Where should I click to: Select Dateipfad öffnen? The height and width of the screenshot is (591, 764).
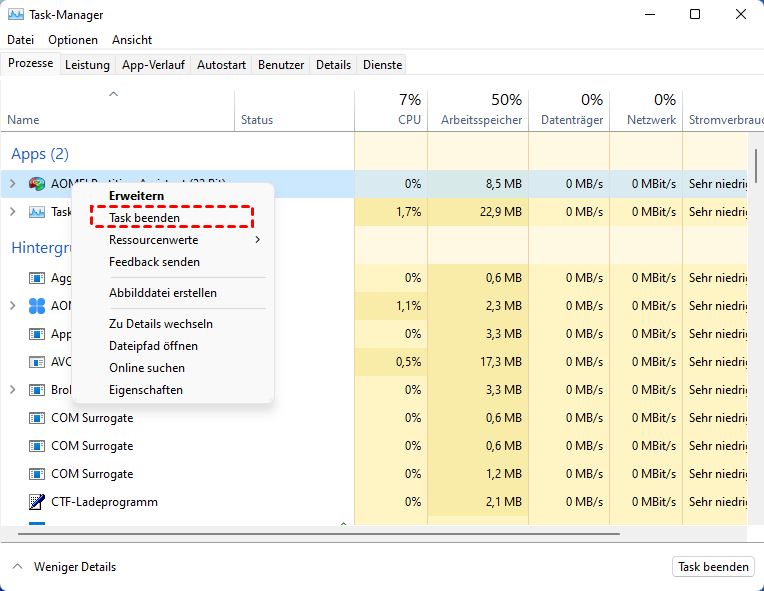tap(173, 346)
